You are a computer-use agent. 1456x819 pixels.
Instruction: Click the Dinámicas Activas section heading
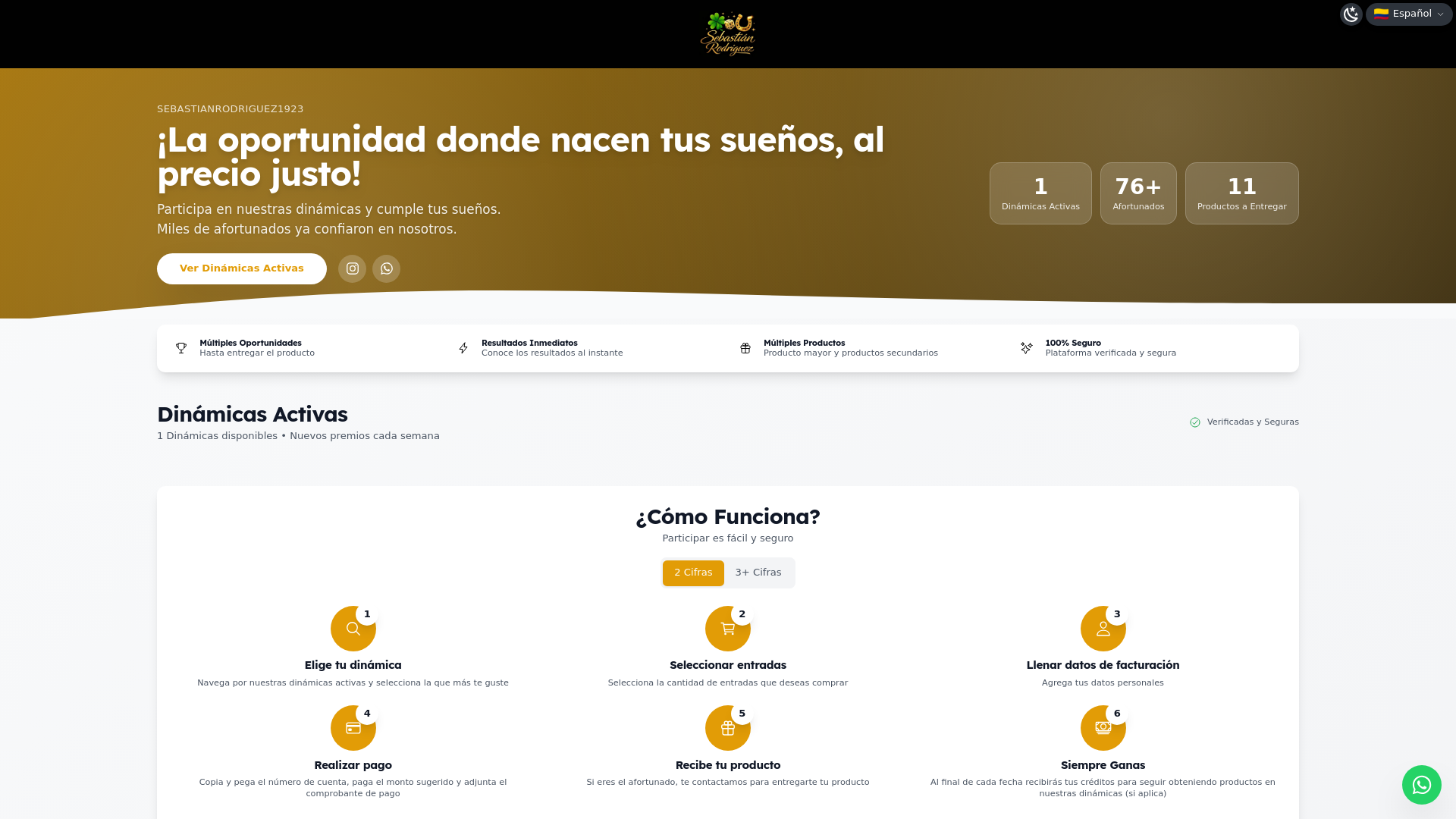(253, 415)
